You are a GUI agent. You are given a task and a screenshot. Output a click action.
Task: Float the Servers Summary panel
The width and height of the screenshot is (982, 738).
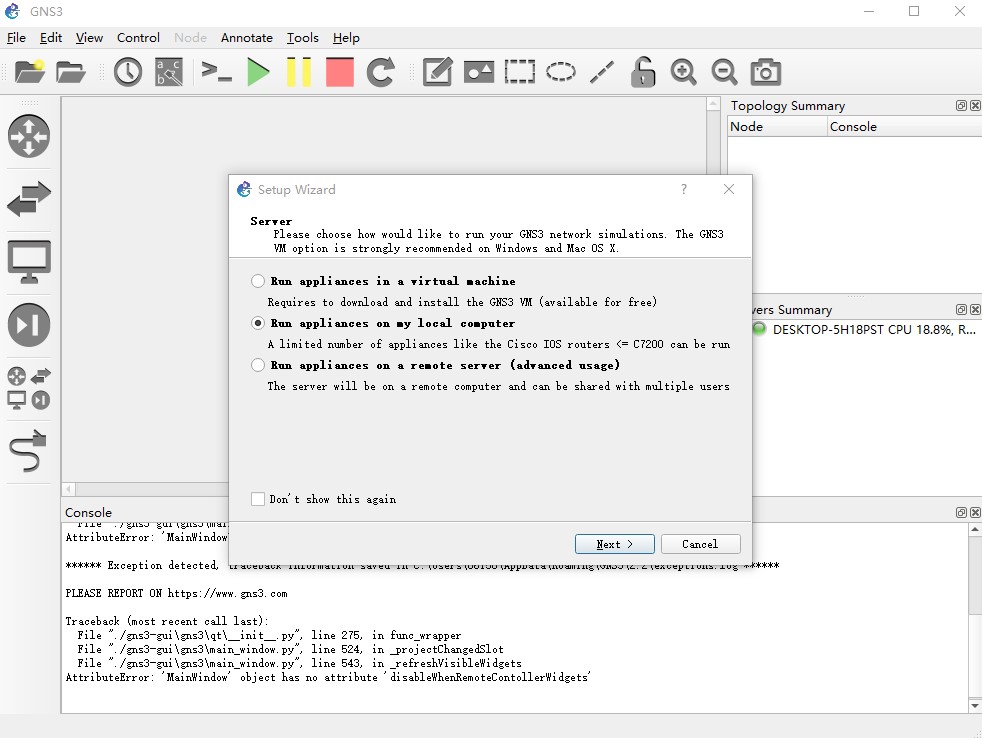961,309
